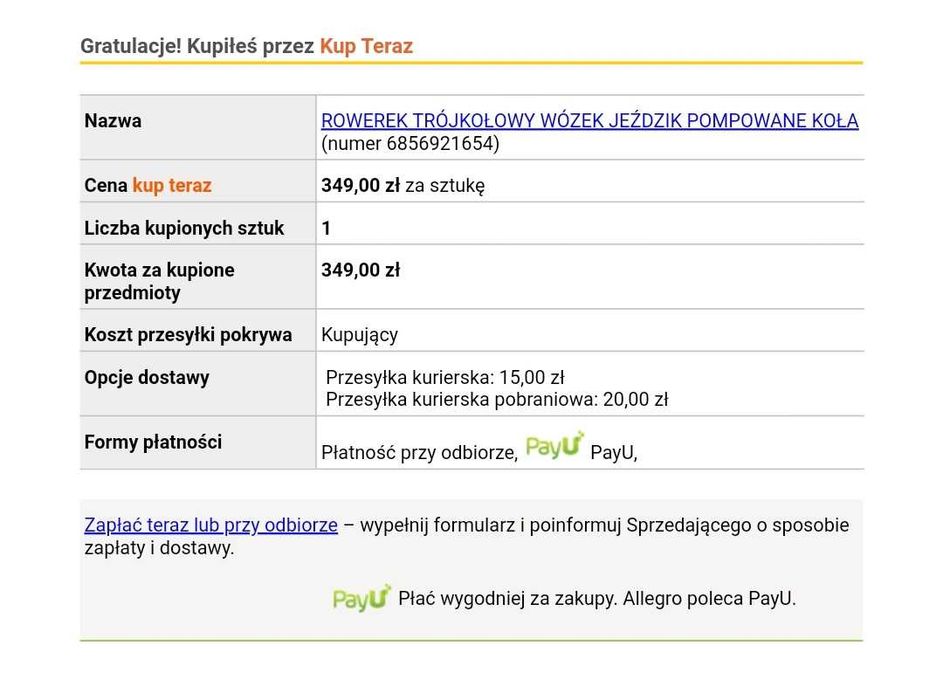Click the 'Cena kup teraz' row label
This screenshot has width=943, height=699.
(x=148, y=185)
